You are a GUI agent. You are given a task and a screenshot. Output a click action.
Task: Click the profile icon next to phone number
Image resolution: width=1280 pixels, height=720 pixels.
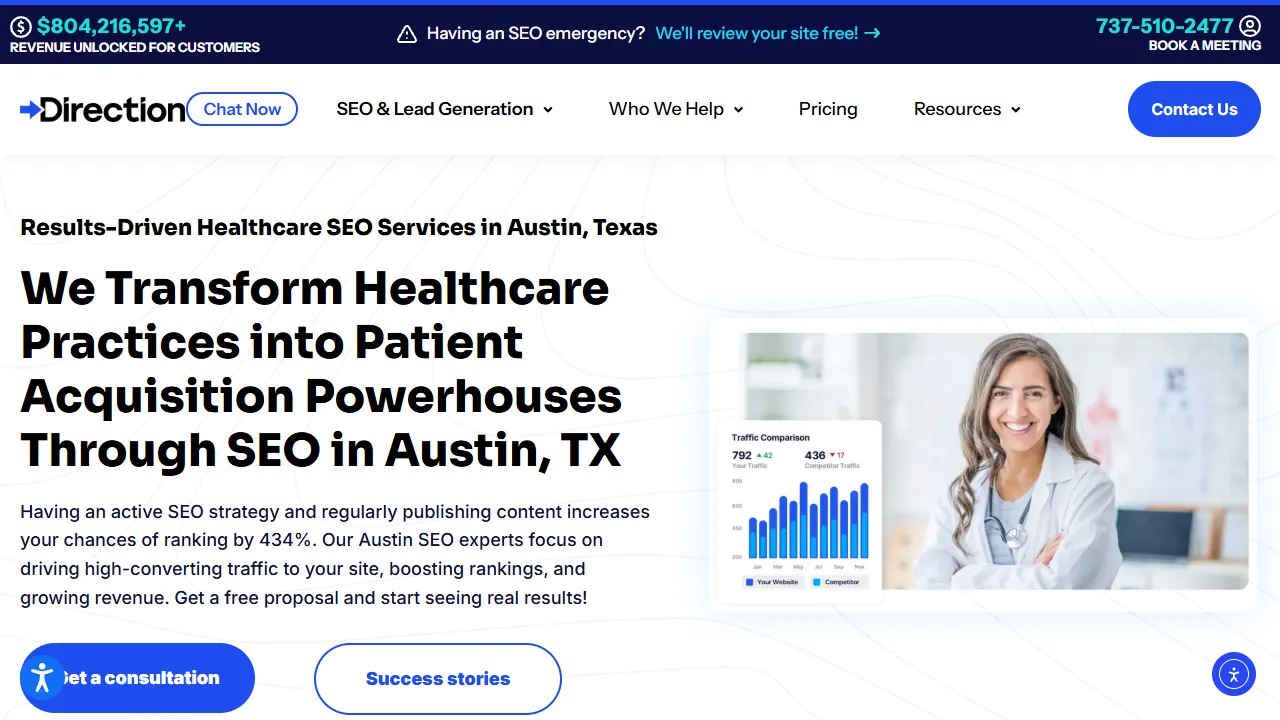[1250, 26]
